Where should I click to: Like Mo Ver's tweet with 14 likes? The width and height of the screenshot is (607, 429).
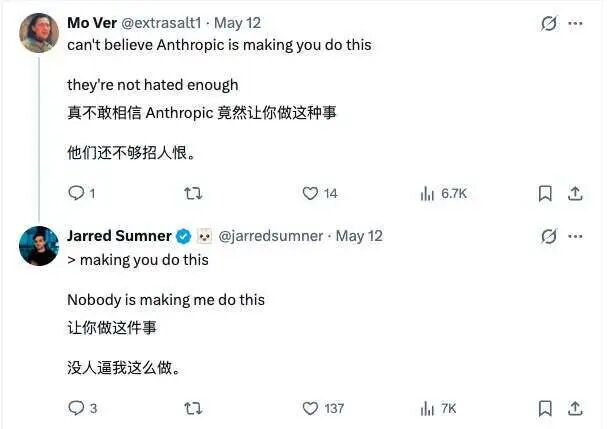click(320, 193)
